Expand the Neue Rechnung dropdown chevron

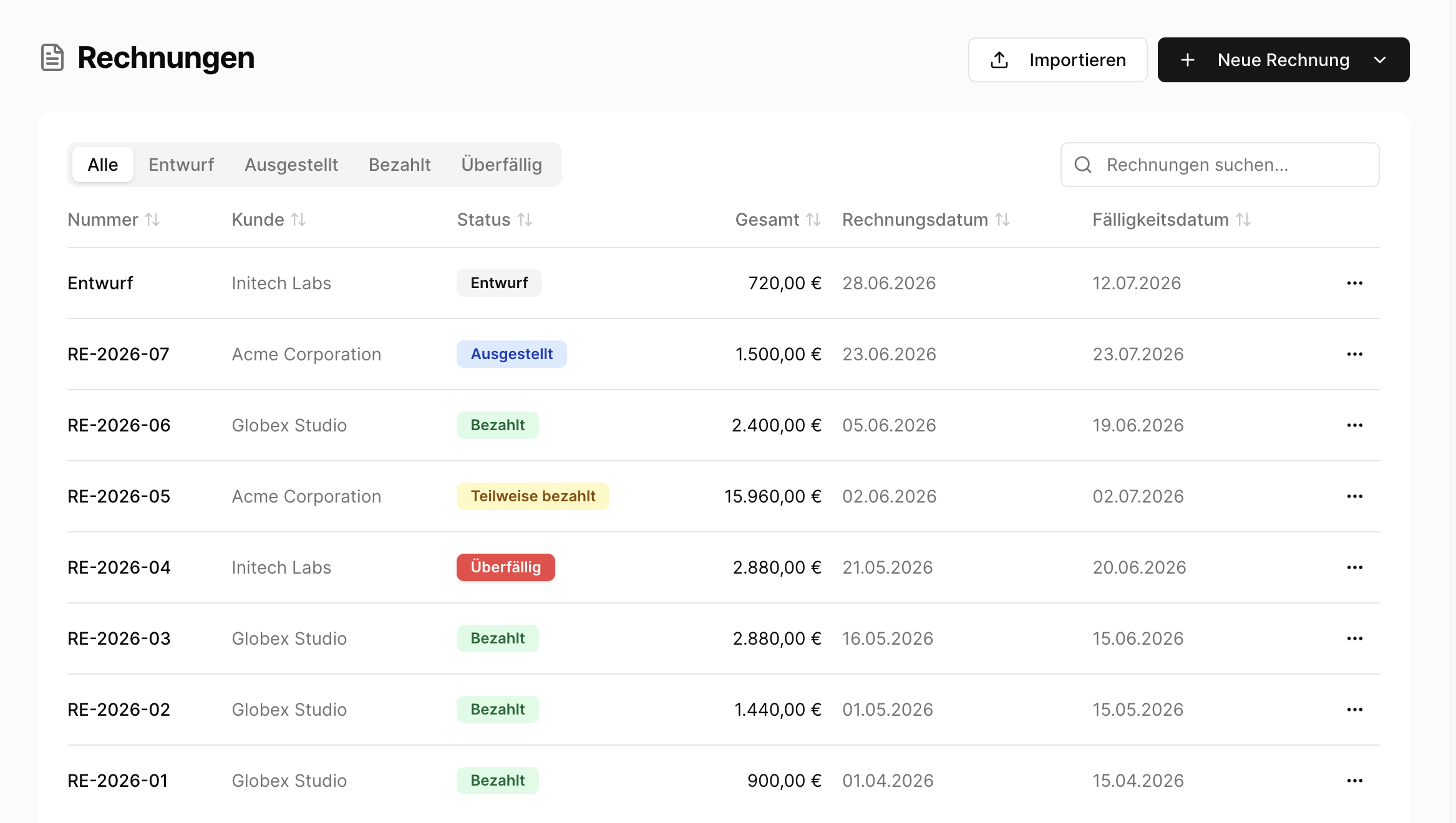(1380, 60)
